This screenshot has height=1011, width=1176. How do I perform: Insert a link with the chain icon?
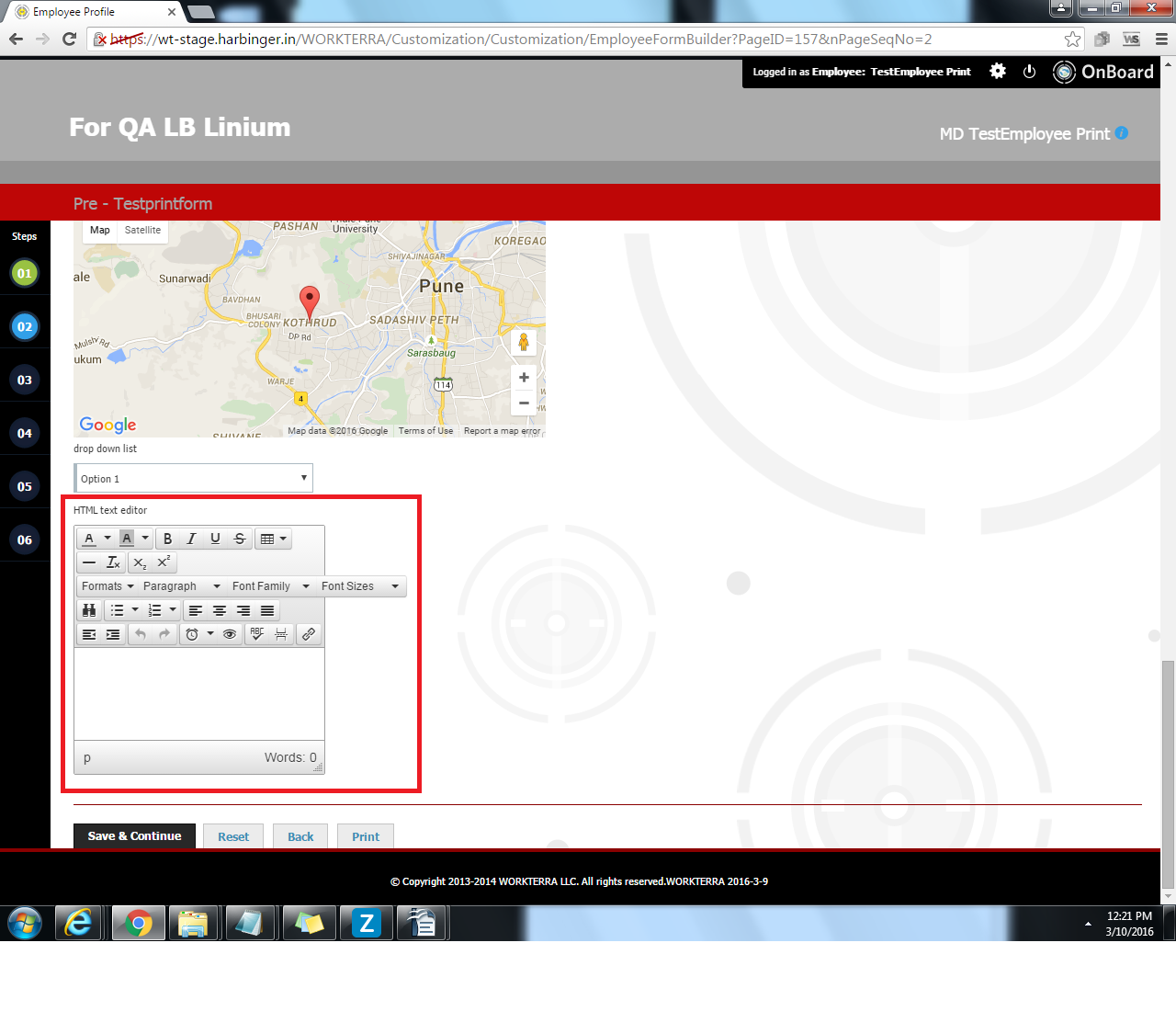309,634
